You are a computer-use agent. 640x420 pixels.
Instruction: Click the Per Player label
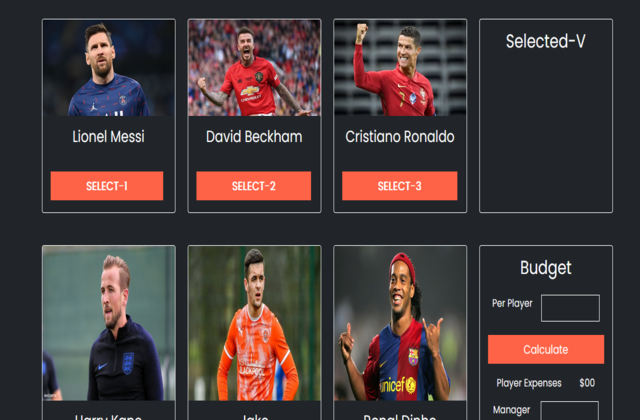[x=512, y=304]
